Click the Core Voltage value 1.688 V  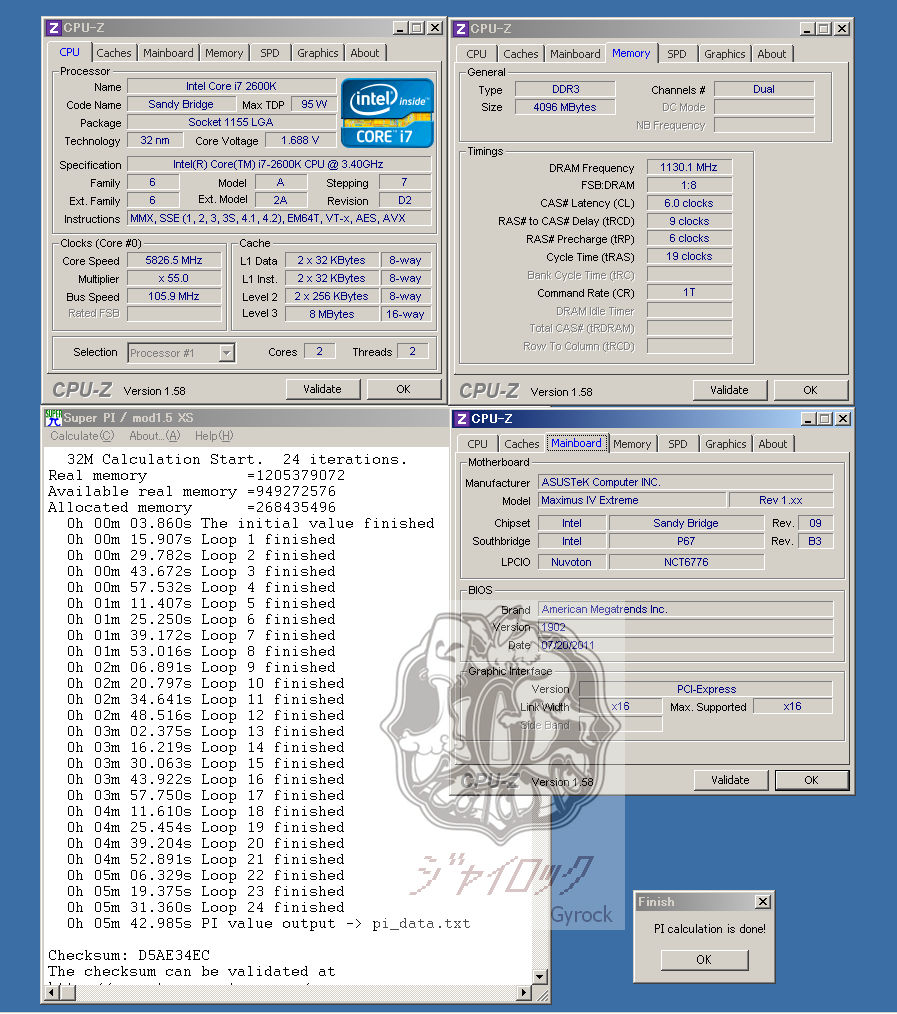point(300,140)
